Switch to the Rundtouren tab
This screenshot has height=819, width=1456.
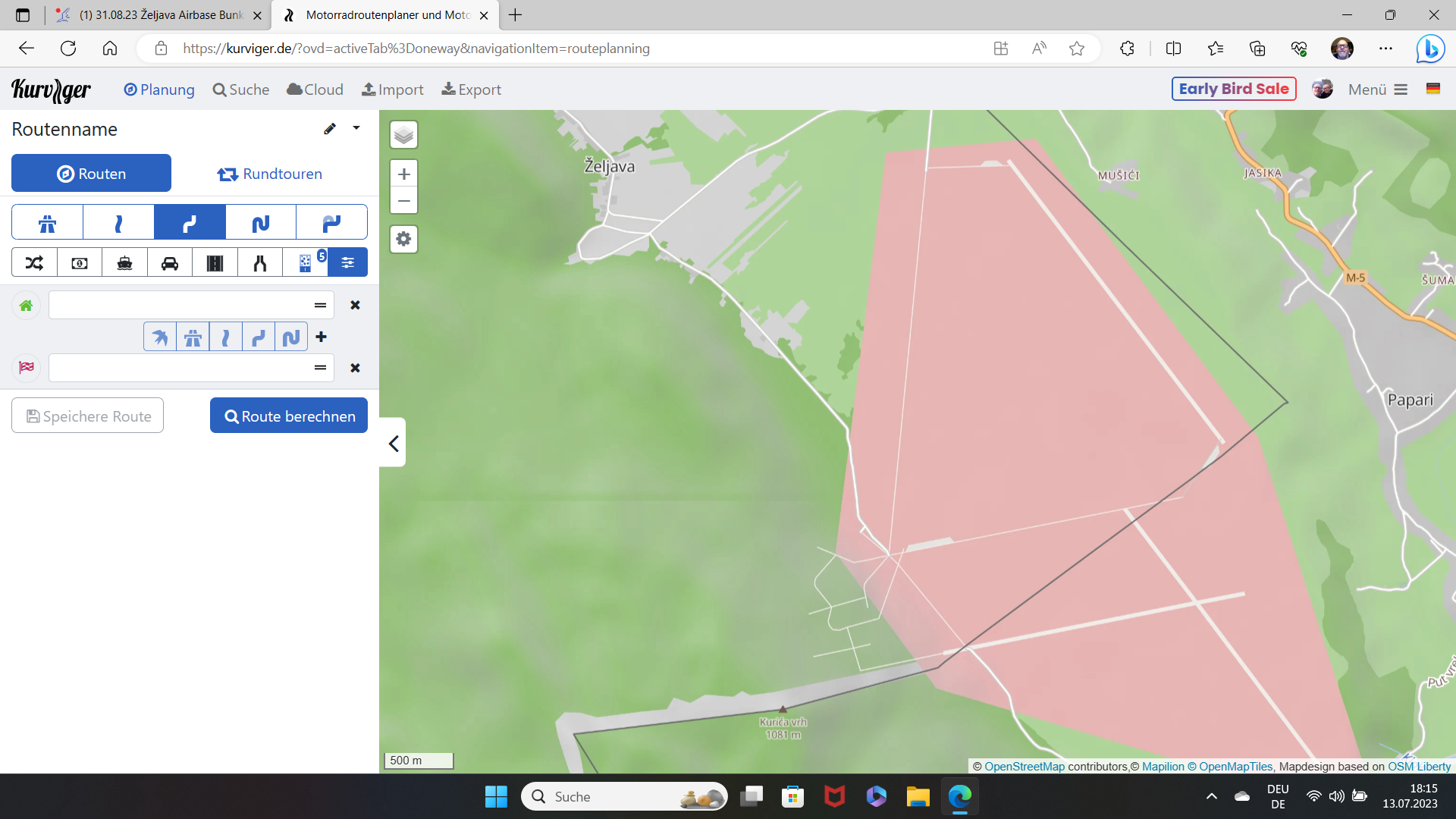point(269,174)
